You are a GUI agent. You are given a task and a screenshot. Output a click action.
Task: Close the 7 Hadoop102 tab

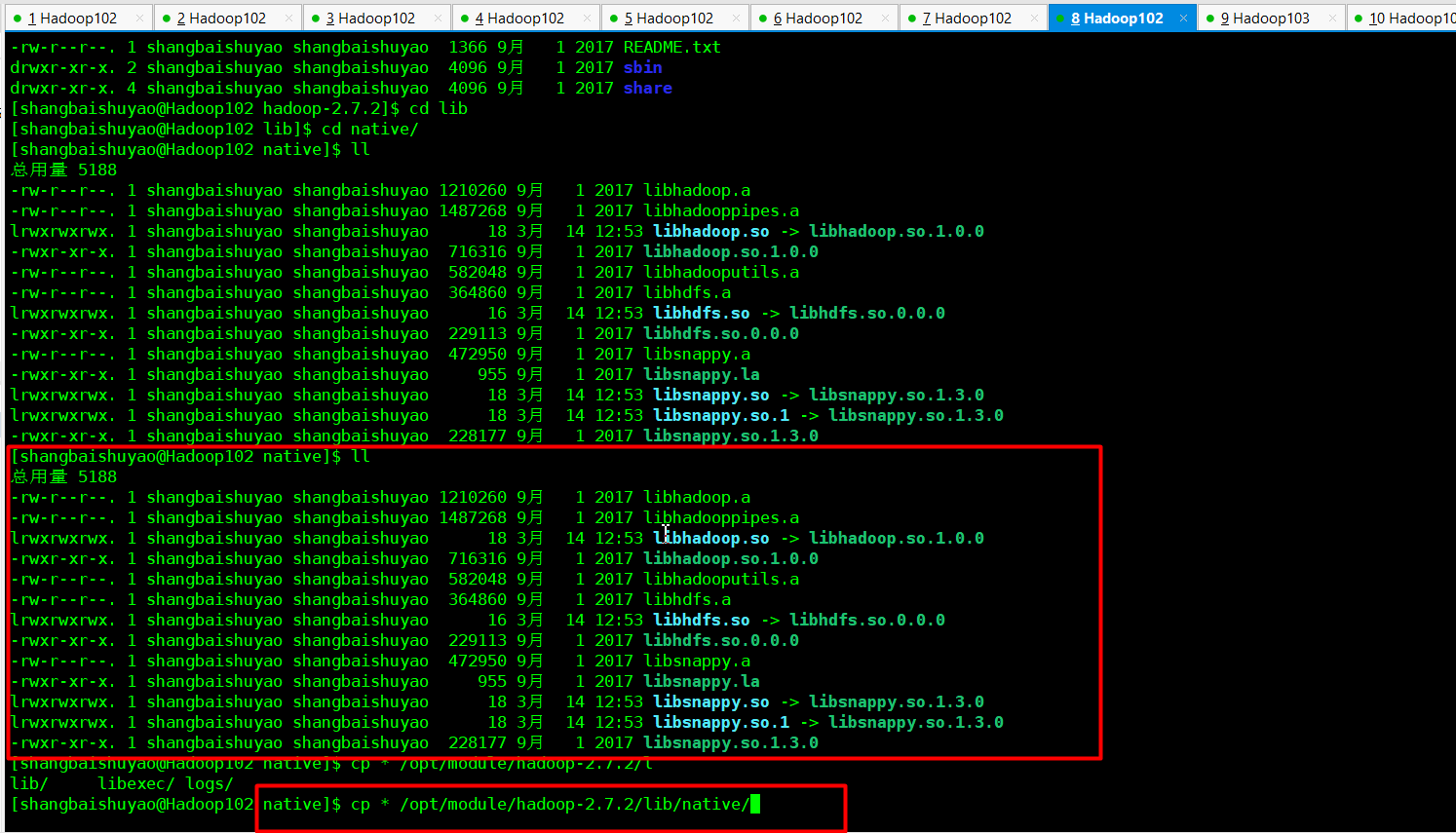pos(1034,19)
